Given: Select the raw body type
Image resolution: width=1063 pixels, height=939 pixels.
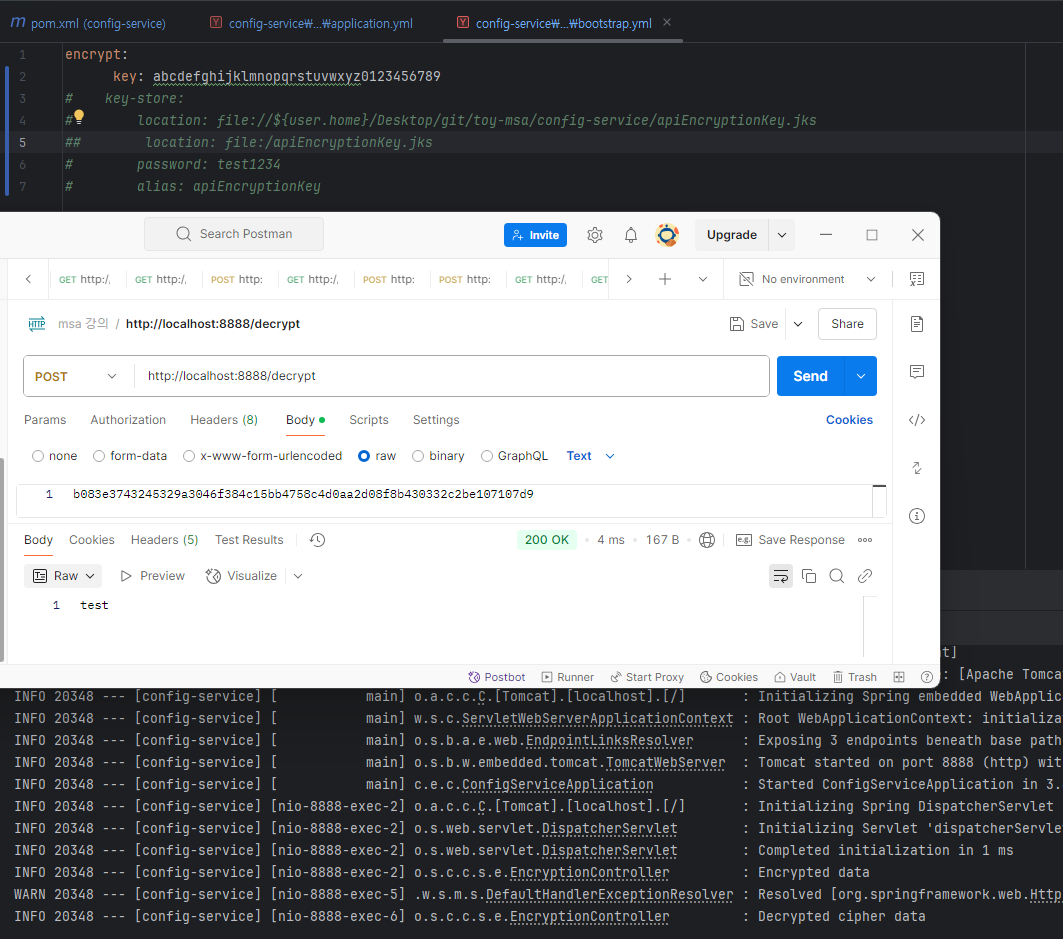Looking at the screenshot, I should tap(364, 456).
